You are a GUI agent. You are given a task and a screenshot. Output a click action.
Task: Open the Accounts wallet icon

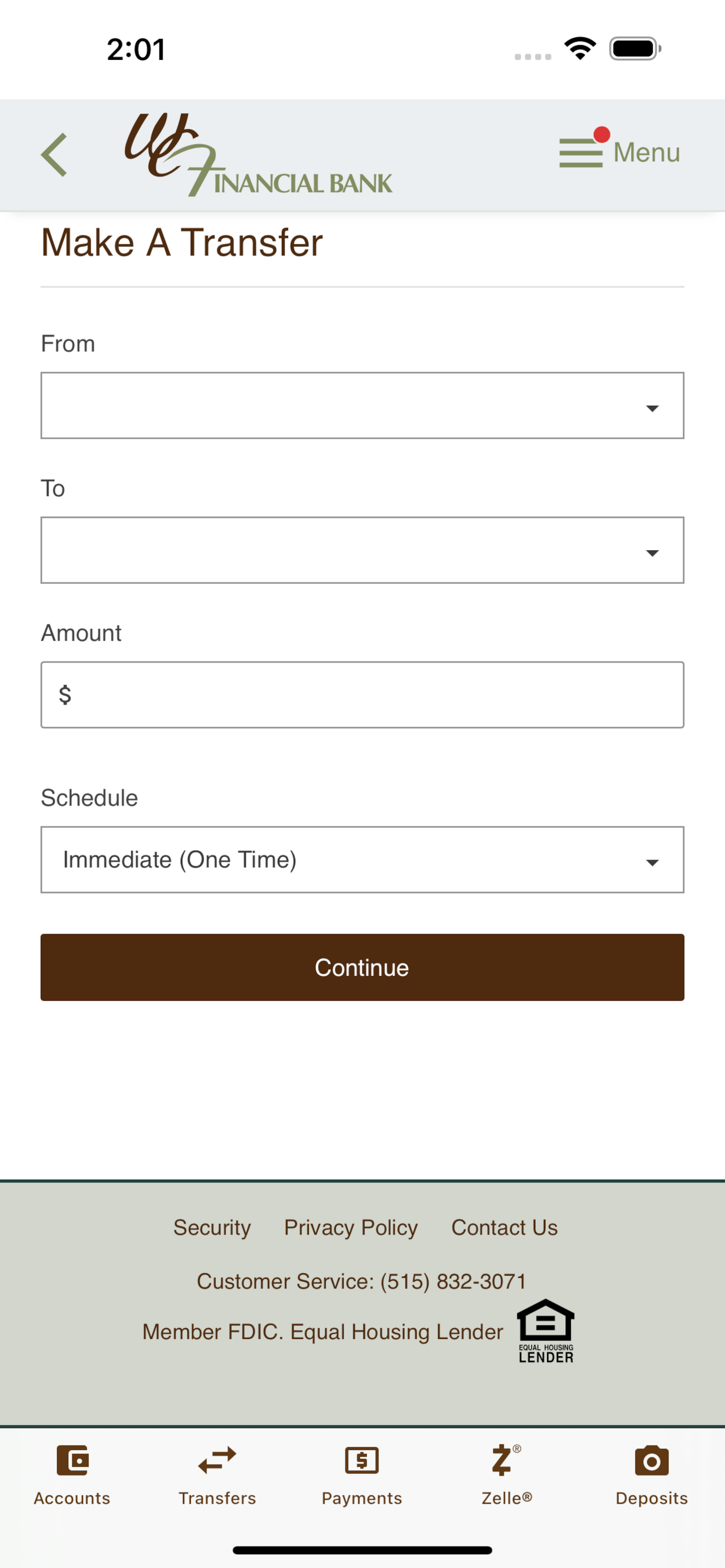(72, 1460)
